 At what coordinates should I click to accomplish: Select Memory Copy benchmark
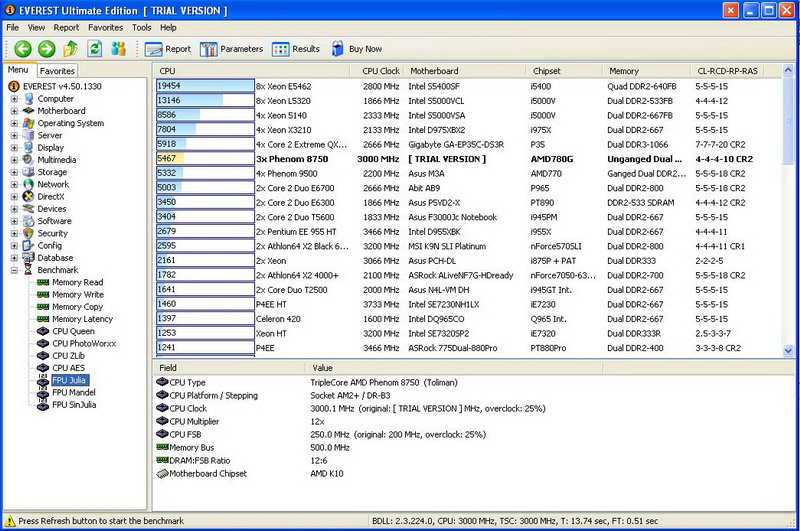click(x=78, y=307)
